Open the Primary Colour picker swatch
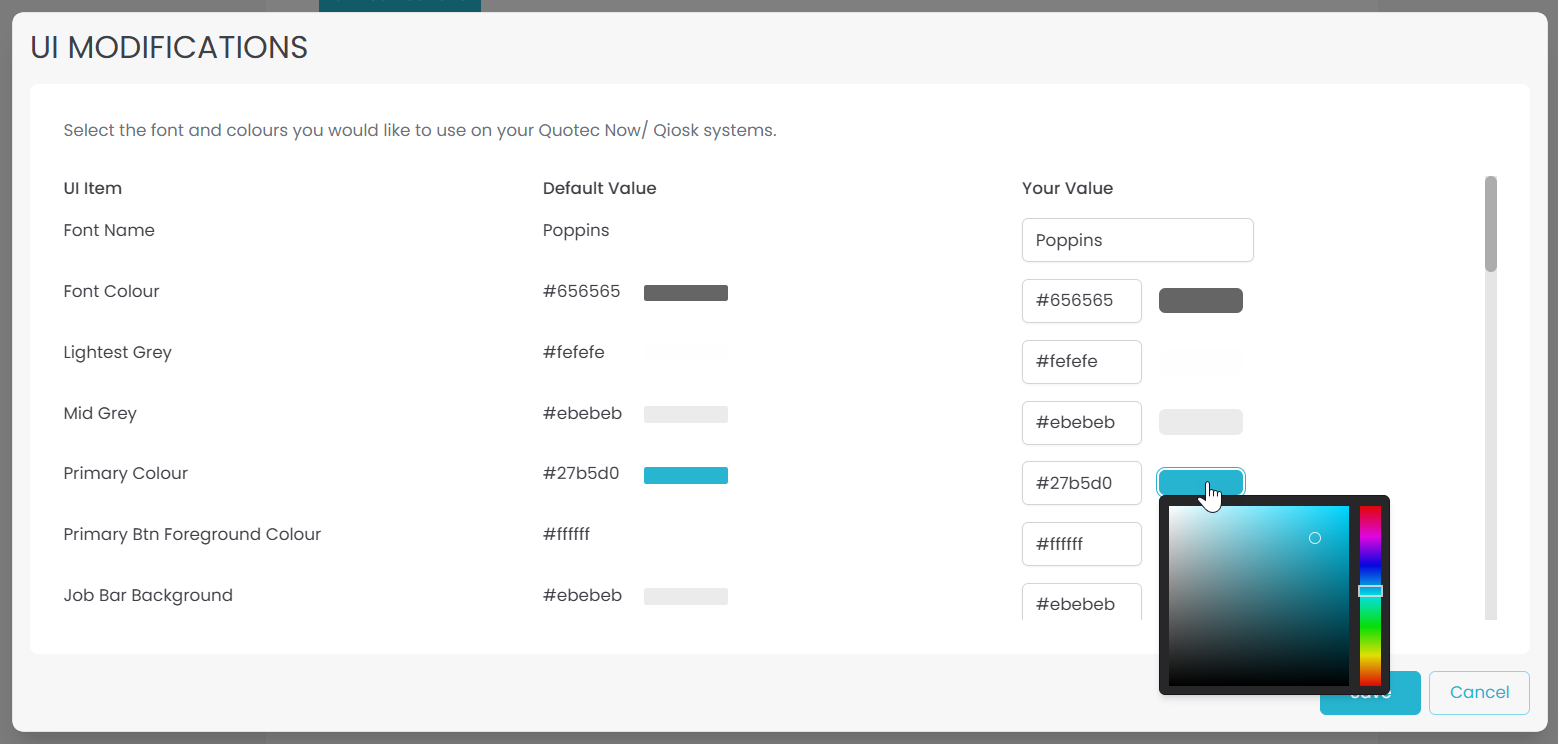 click(1200, 483)
